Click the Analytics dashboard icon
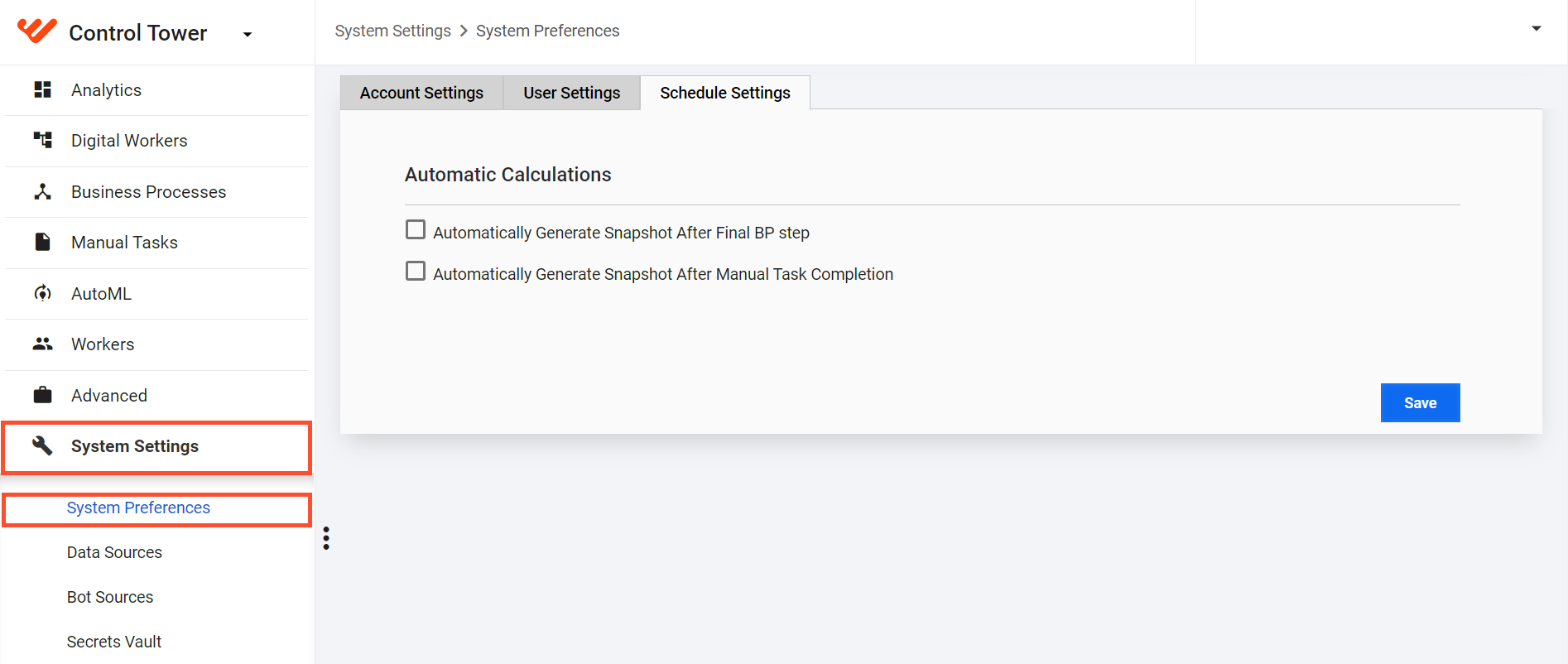Viewport: 1568px width, 664px height. [x=42, y=89]
